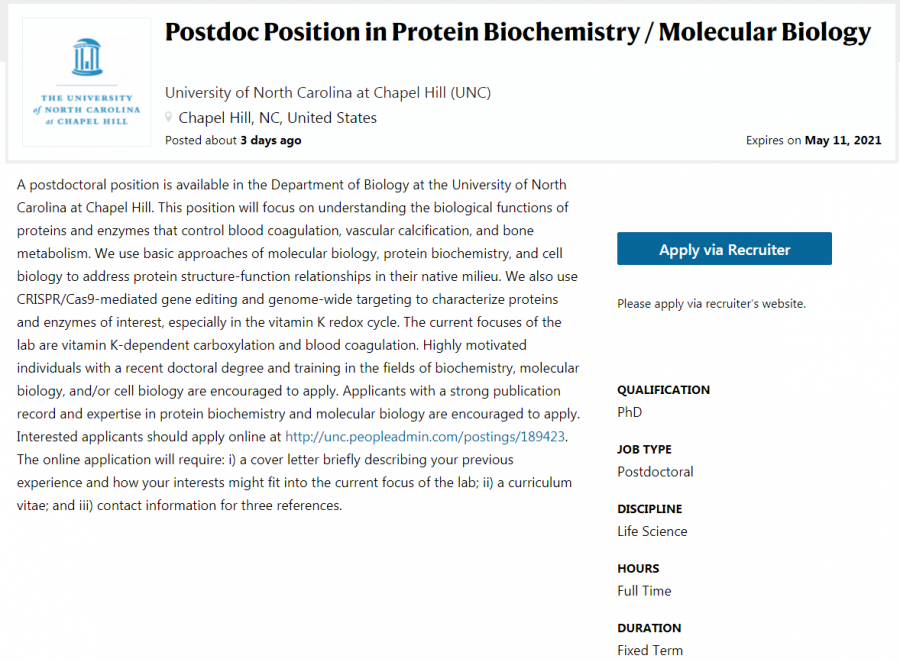The image size is (900, 662).
Task: Select the Fixed Term duration value
Action: 650,650
